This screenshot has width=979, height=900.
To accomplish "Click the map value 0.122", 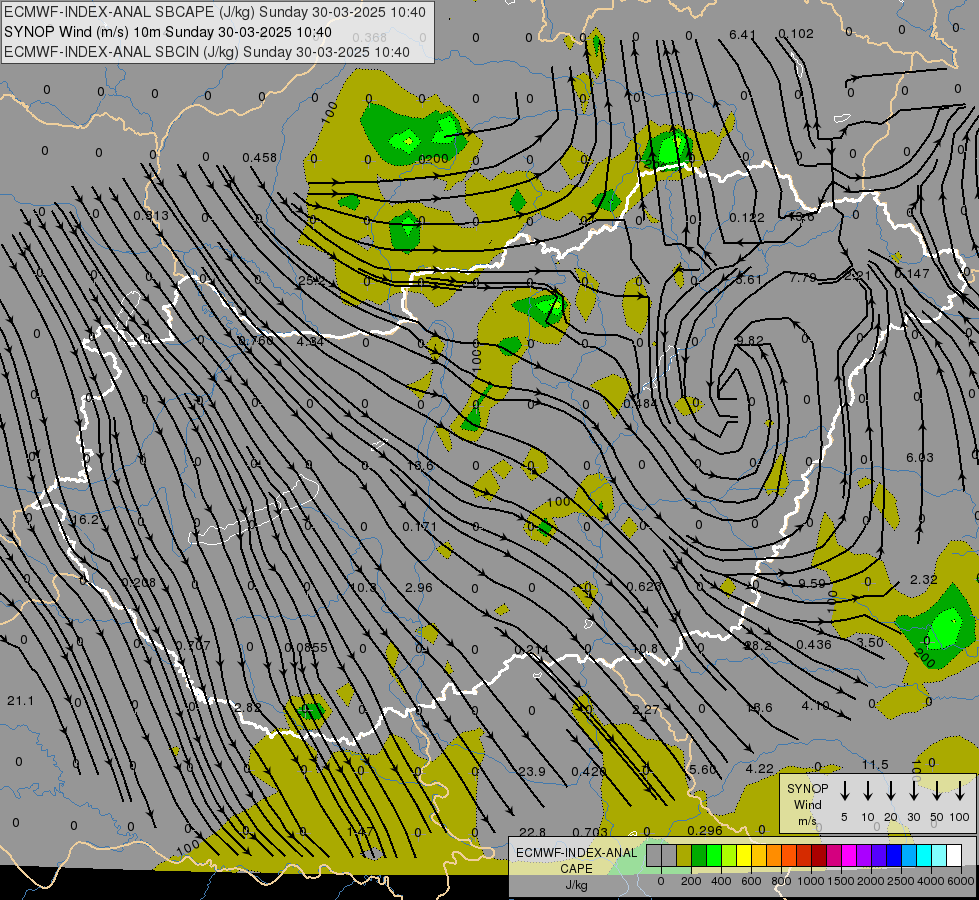I will click(x=747, y=217).
